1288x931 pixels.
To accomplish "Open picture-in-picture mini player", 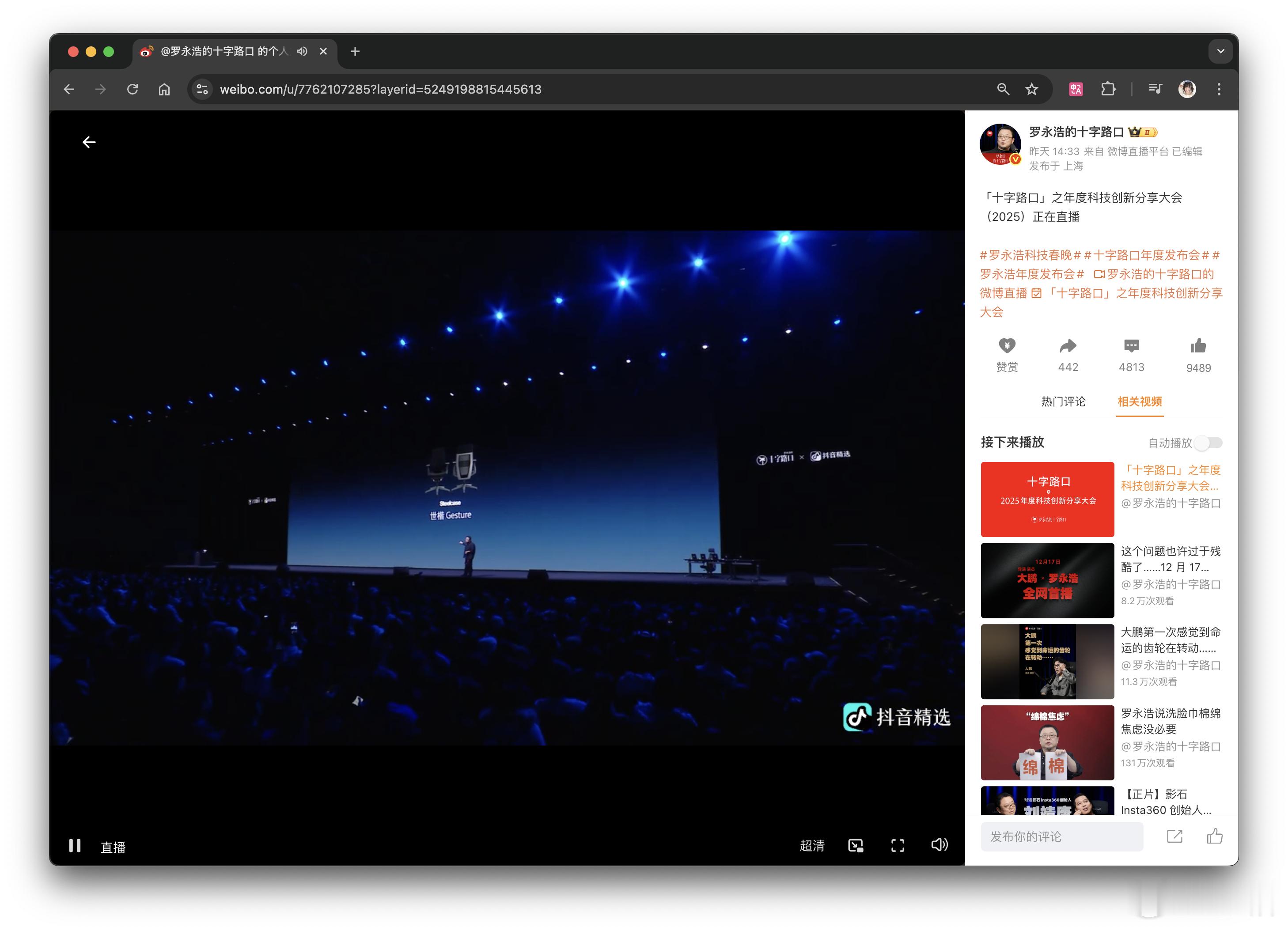I will click(x=855, y=846).
